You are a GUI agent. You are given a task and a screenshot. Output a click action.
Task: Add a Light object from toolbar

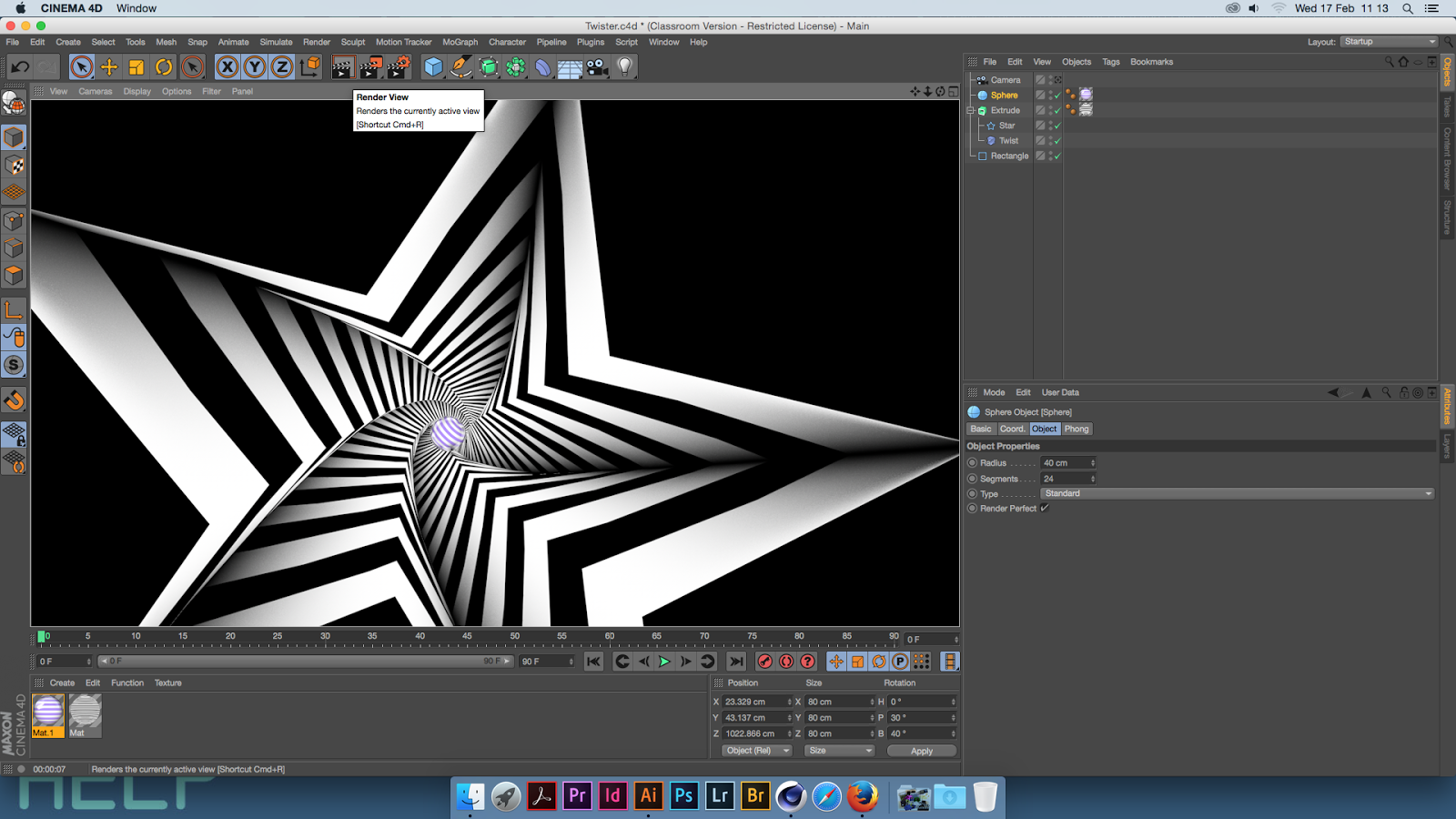tap(624, 66)
